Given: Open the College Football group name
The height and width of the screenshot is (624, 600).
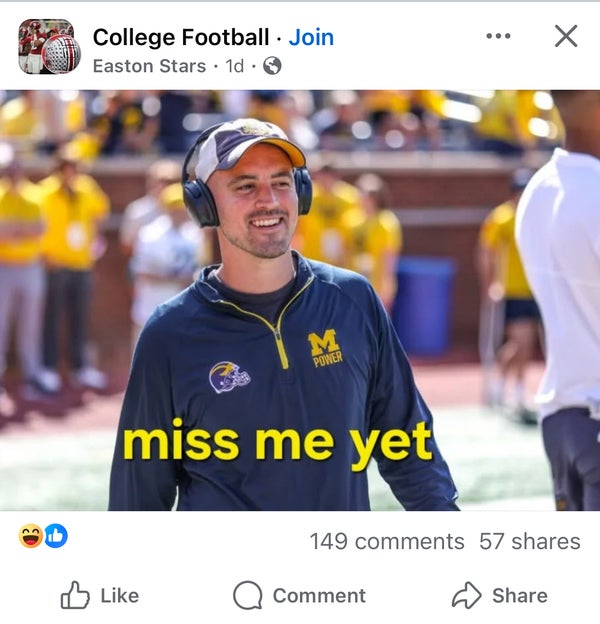Looking at the screenshot, I should 180,38.
